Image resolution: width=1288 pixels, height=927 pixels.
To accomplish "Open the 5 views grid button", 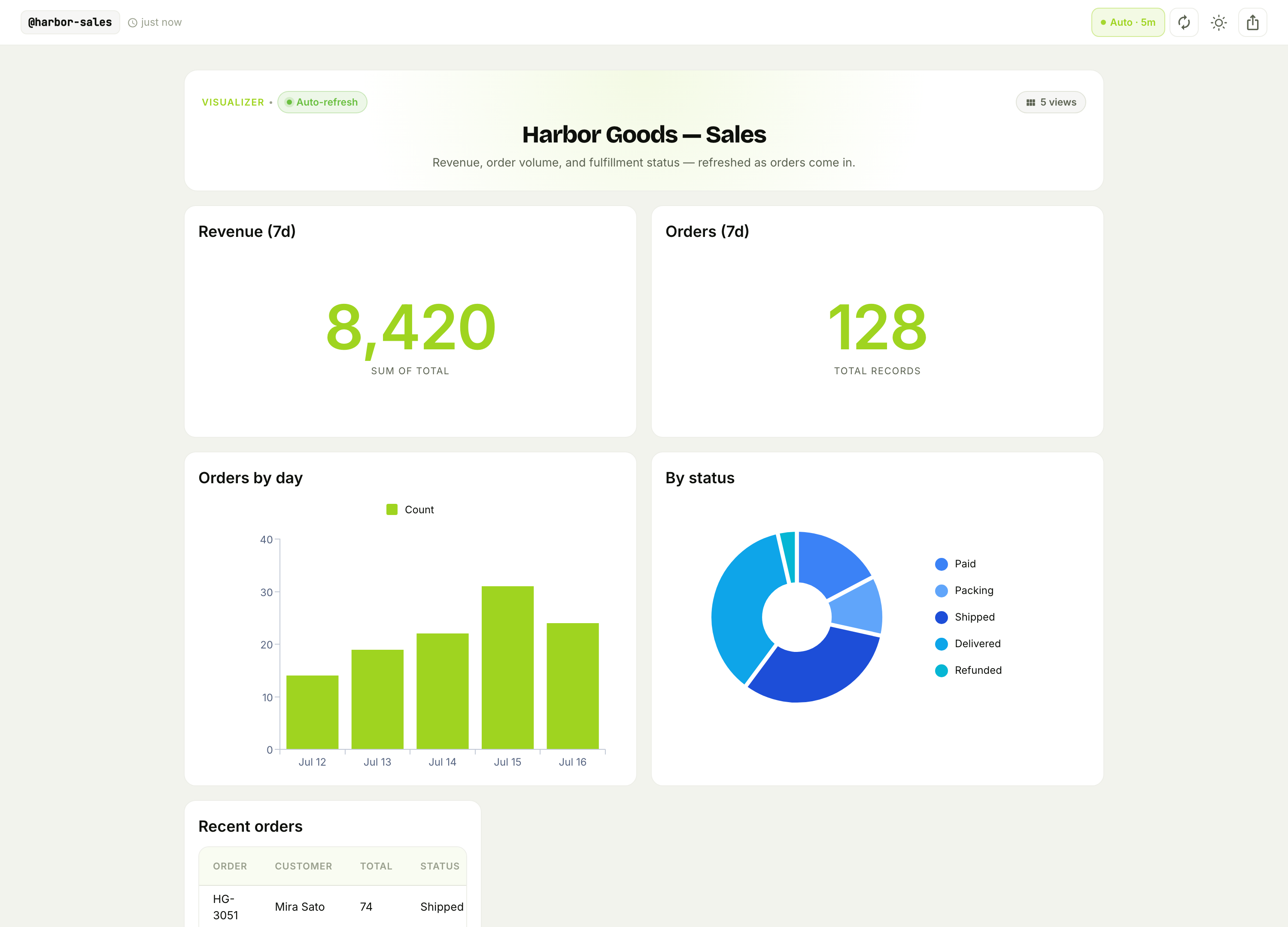I will (1051, 102).
